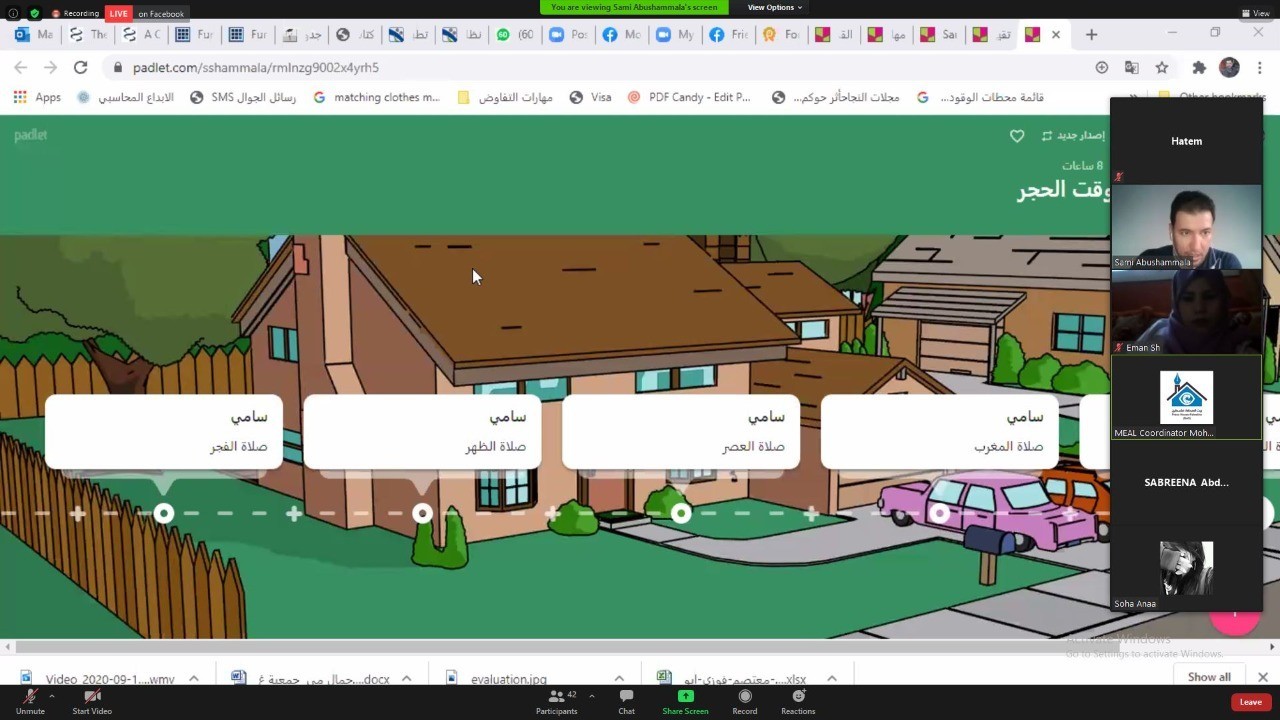The width and height of the screenshot is (1280, 720).
Task: Open the PDF Candy bookmark
Action: 689,97
